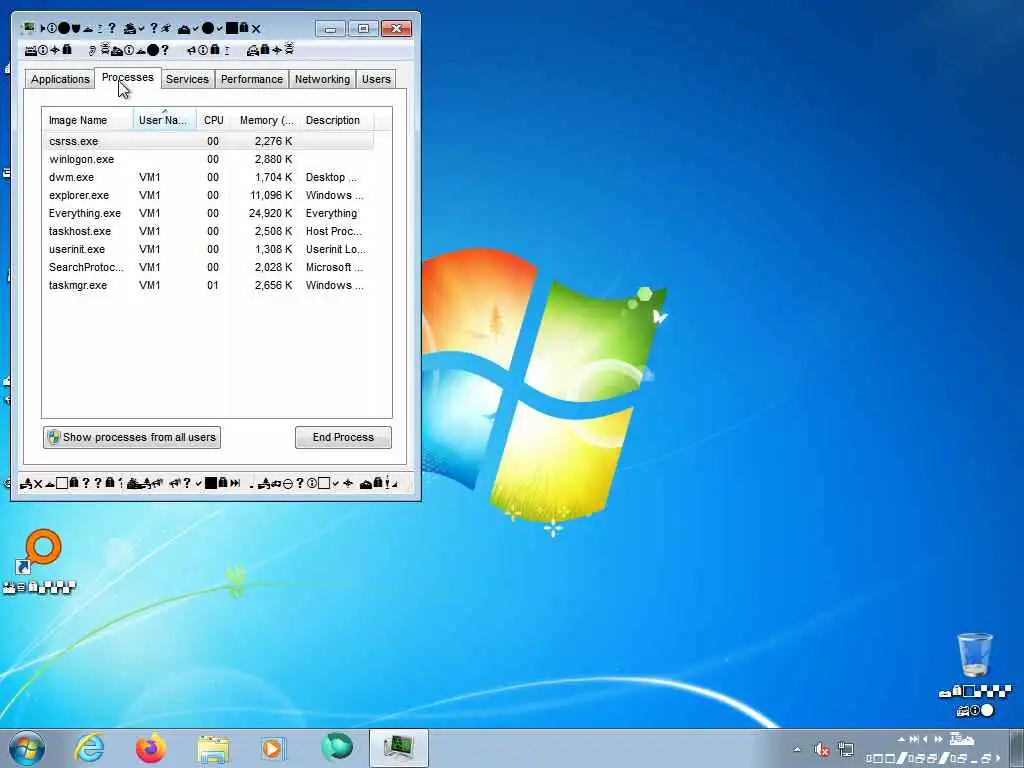Viewport: 1024px width, 768px height.
Task: Select the dwm.exe process row
Action: click(208, 178)
